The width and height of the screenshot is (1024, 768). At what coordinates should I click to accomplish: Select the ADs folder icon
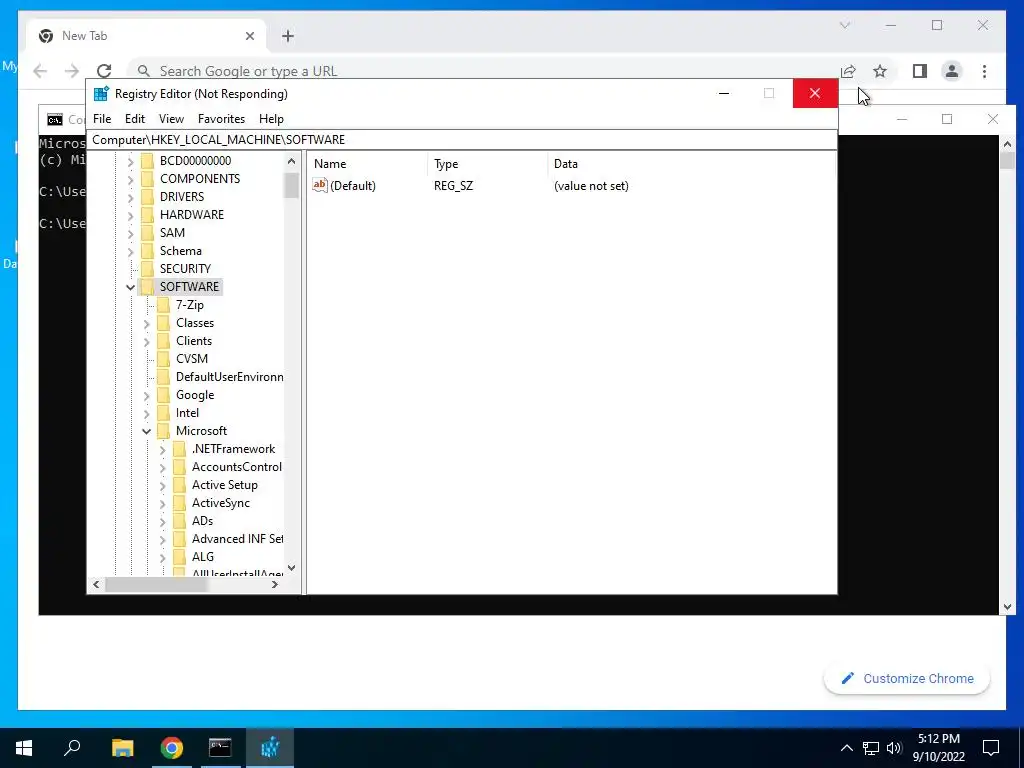(x=180, y=520)
